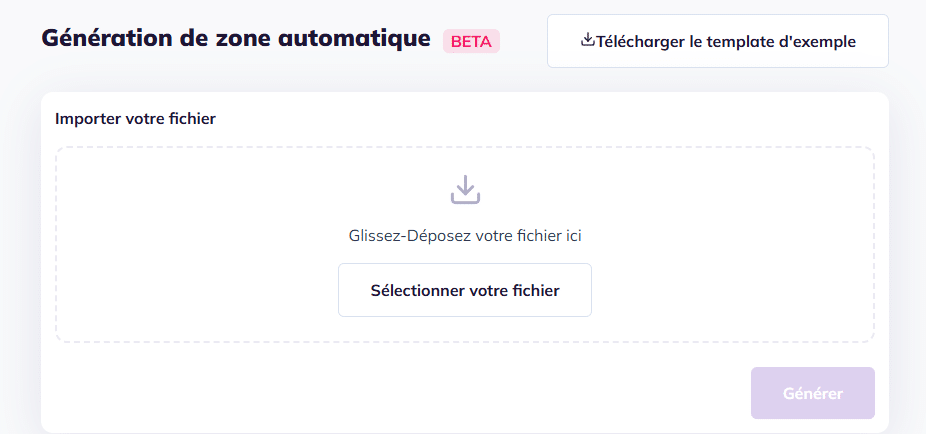
Task: Click the Importer votre fichier label
Action: pyautogui.click(x=135, y=118)
